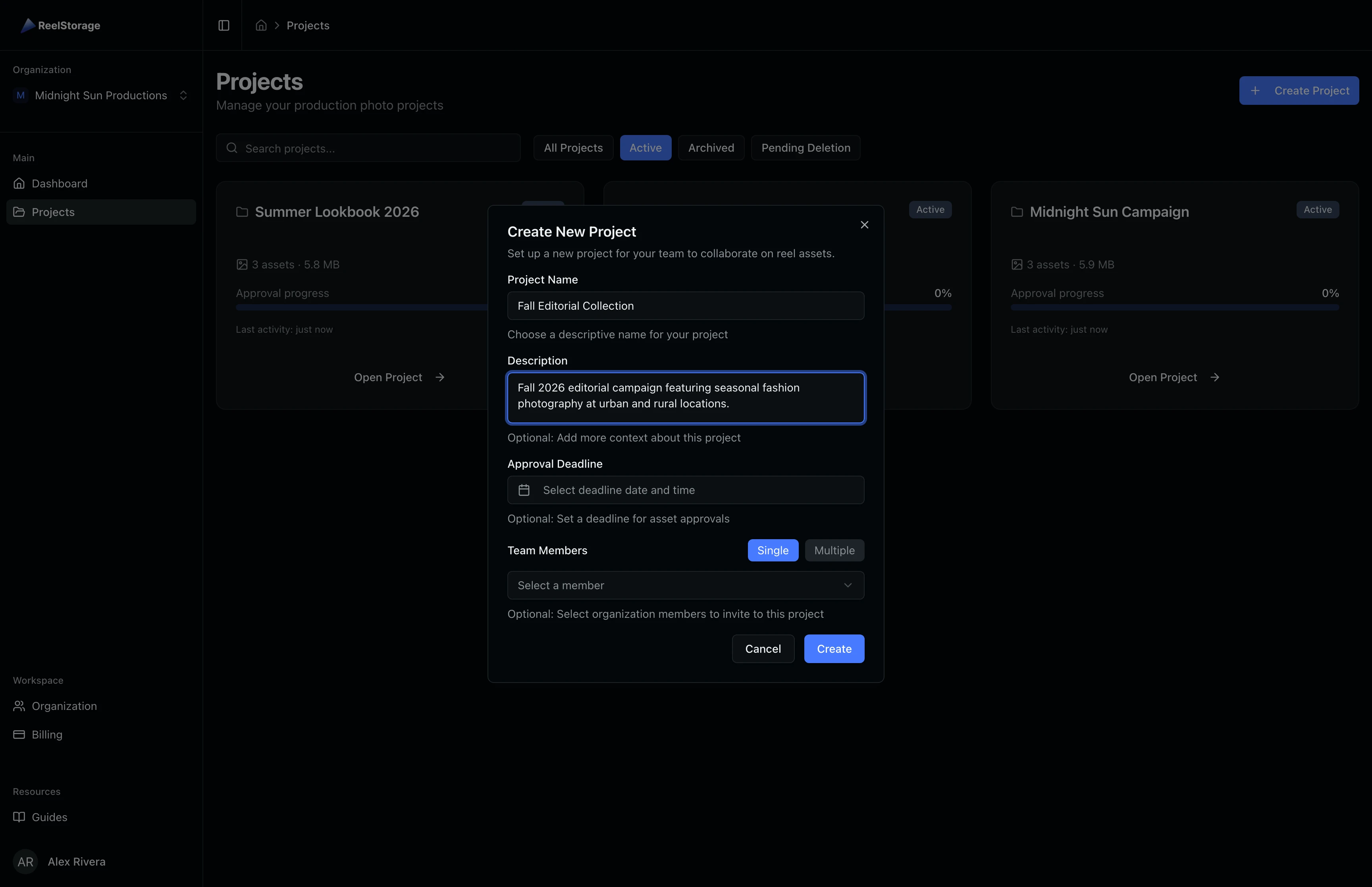Click the folder icon next to Midnight Sun Campaign

pyautogui.click(x=1016, y=211)
